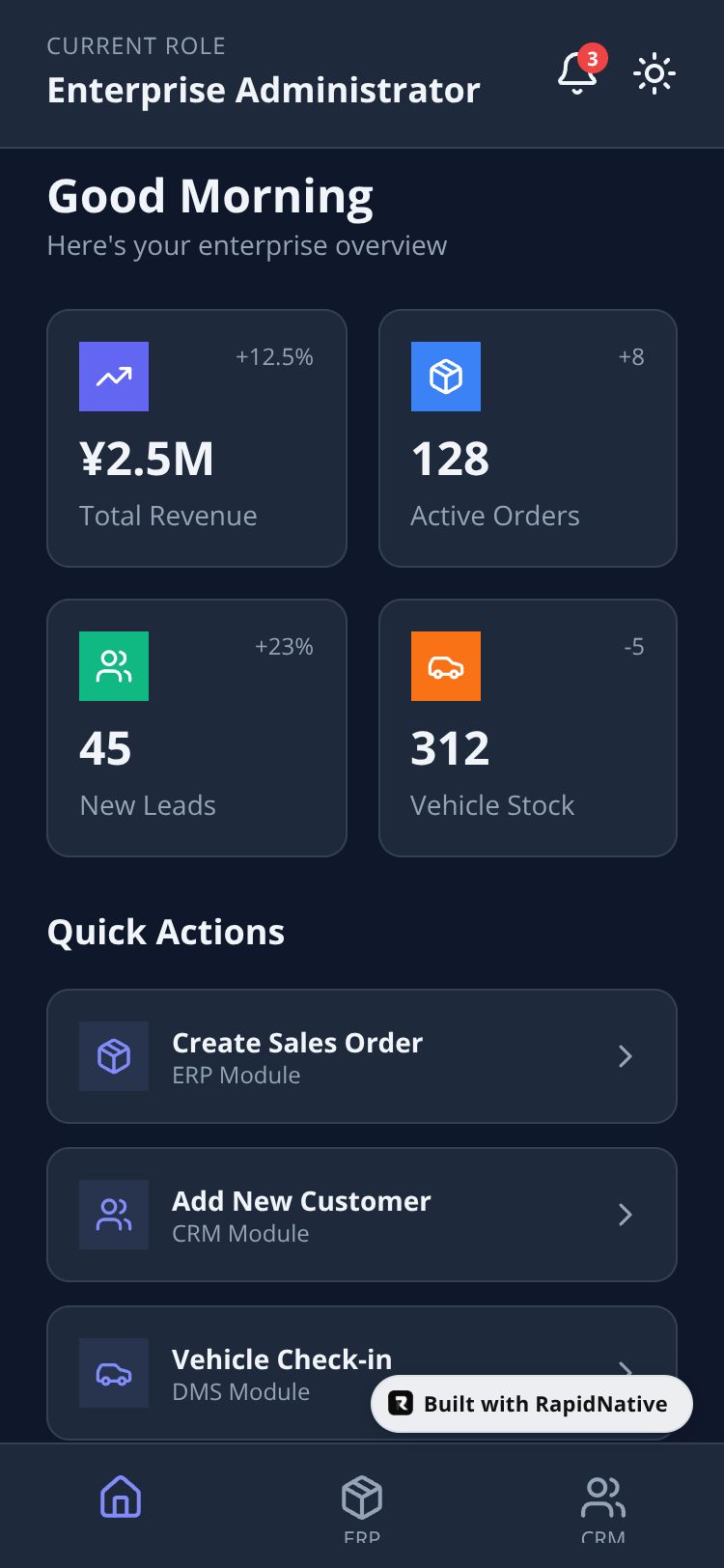Click the Create Sales Order cube icon
724x1568 pixels.
tap(114, 1056)
